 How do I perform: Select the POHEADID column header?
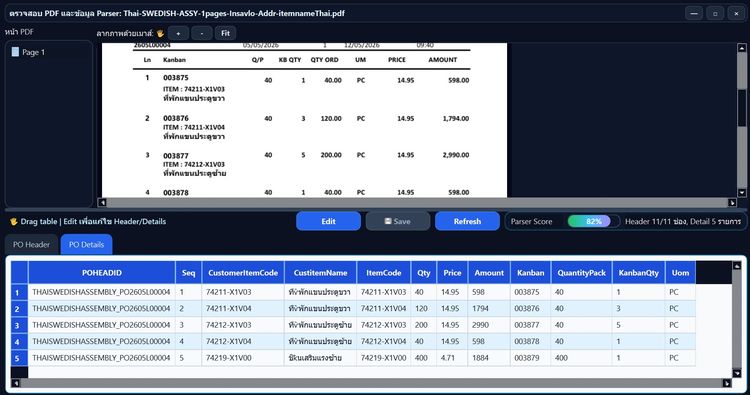click(102, 273)
